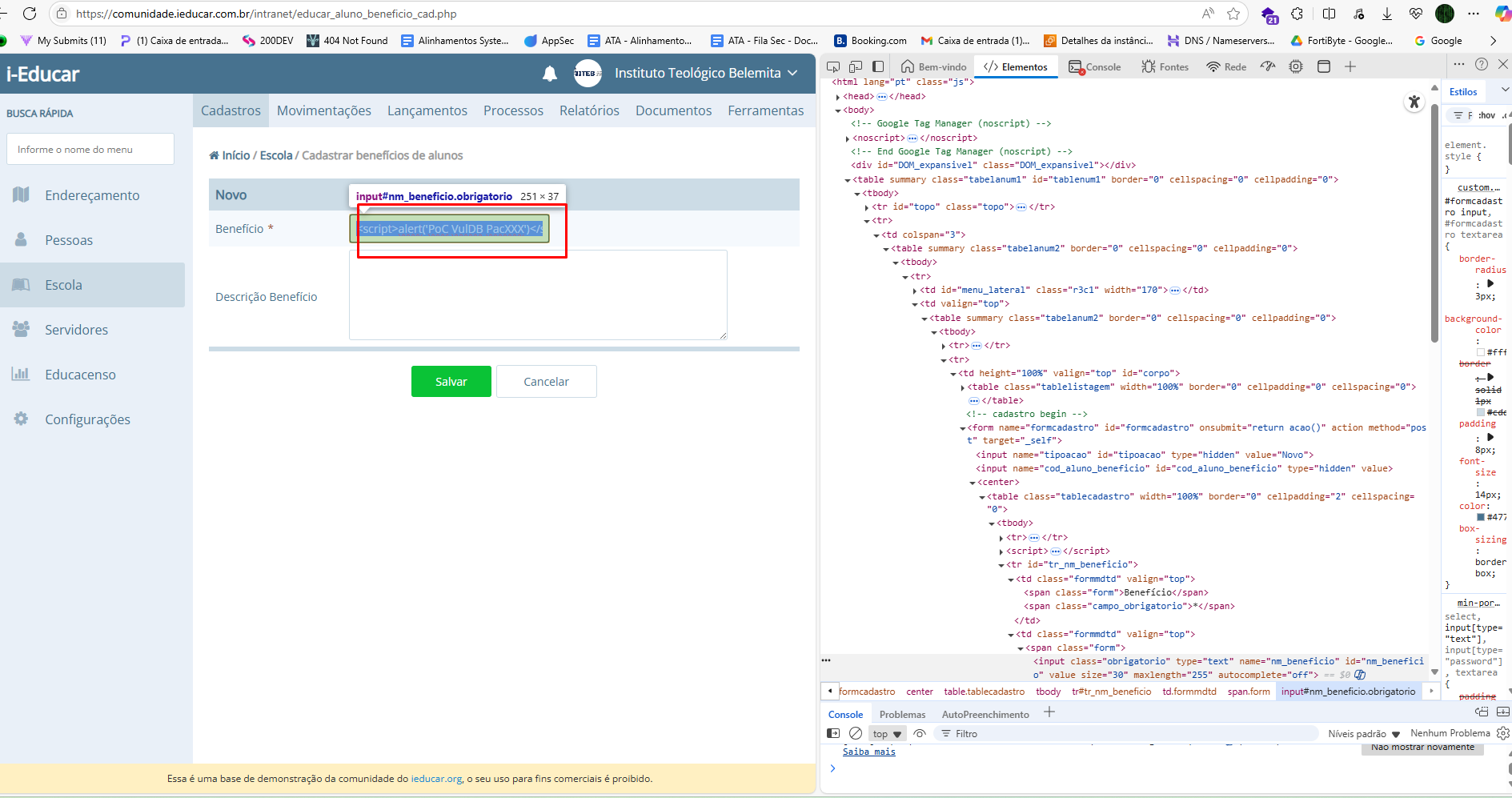Expand Estilos pane chevron
This screenshot has width=1512, height=798.
coord(1504,90)
